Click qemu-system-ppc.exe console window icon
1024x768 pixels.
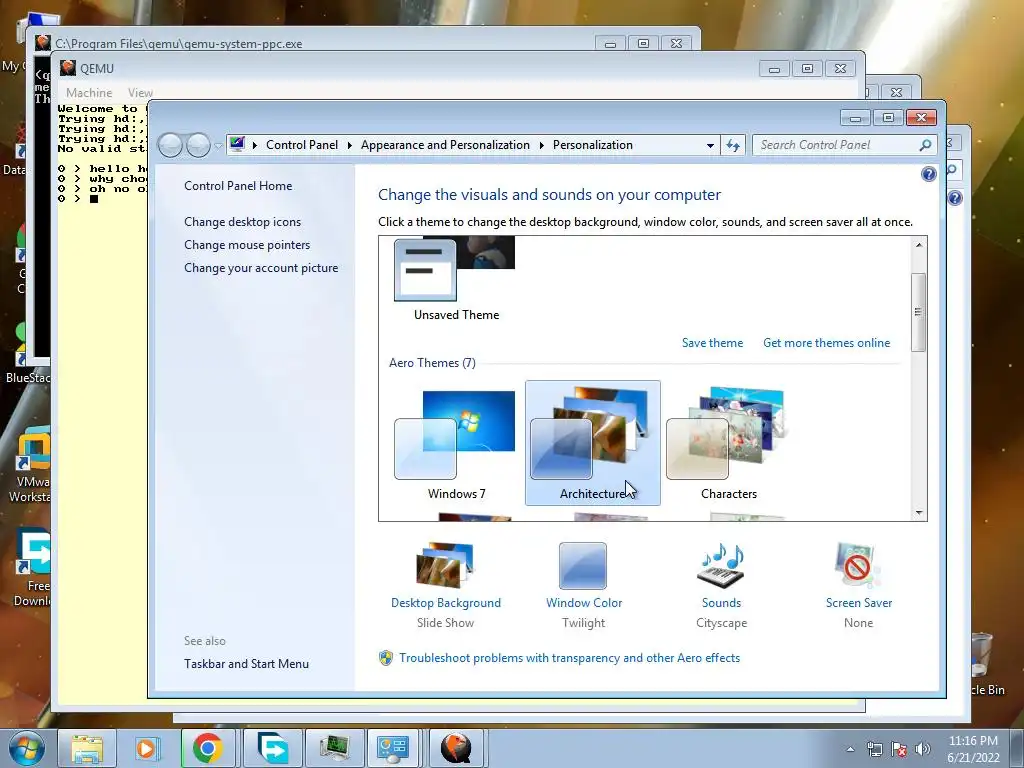point(43,43)
